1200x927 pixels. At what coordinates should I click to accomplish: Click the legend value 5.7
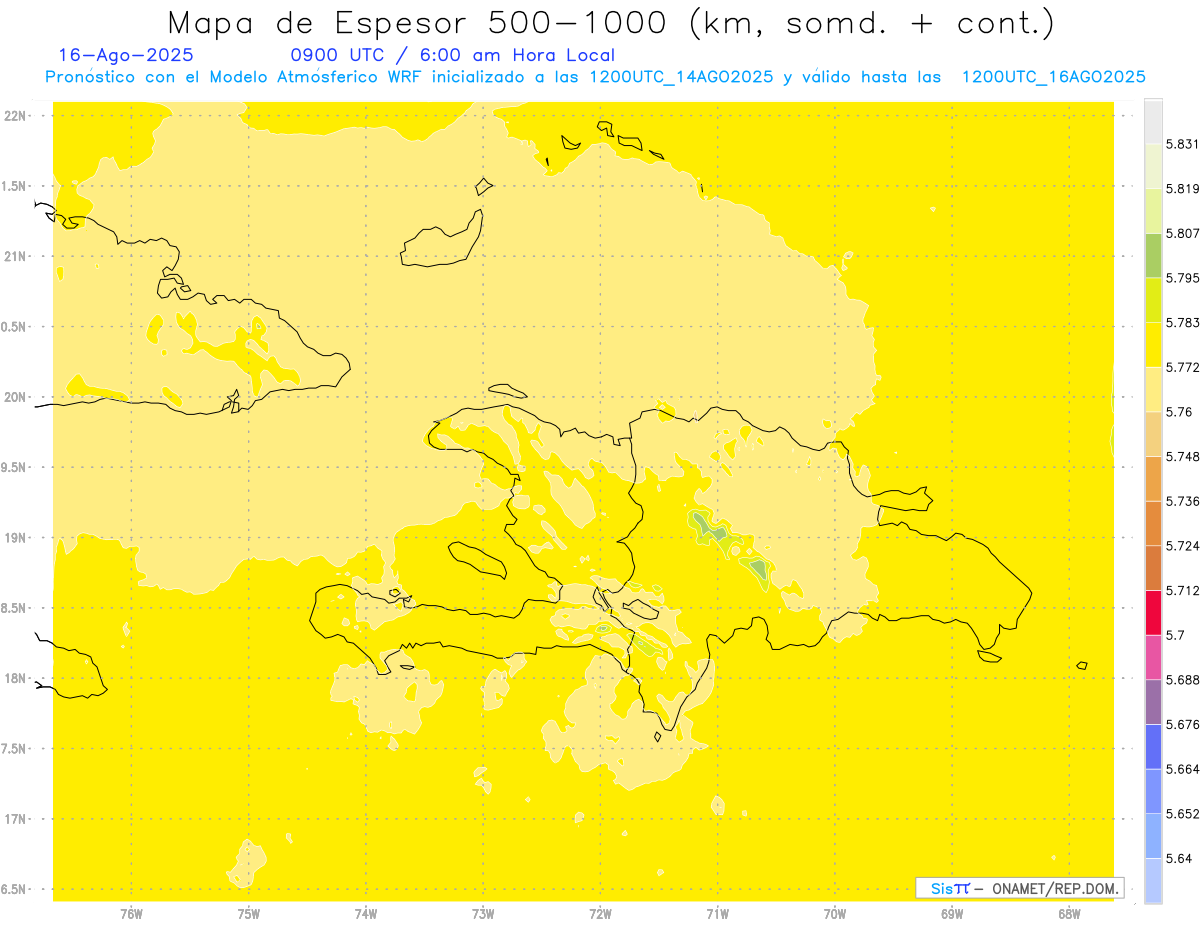[1175, 635]
